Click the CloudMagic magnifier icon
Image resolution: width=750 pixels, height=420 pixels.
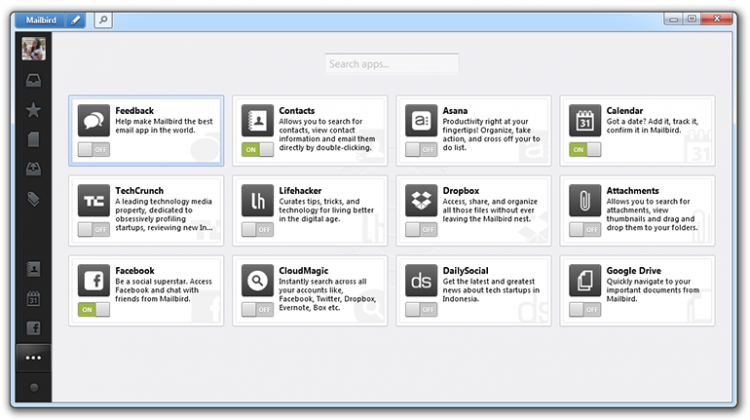click(257, 280)
